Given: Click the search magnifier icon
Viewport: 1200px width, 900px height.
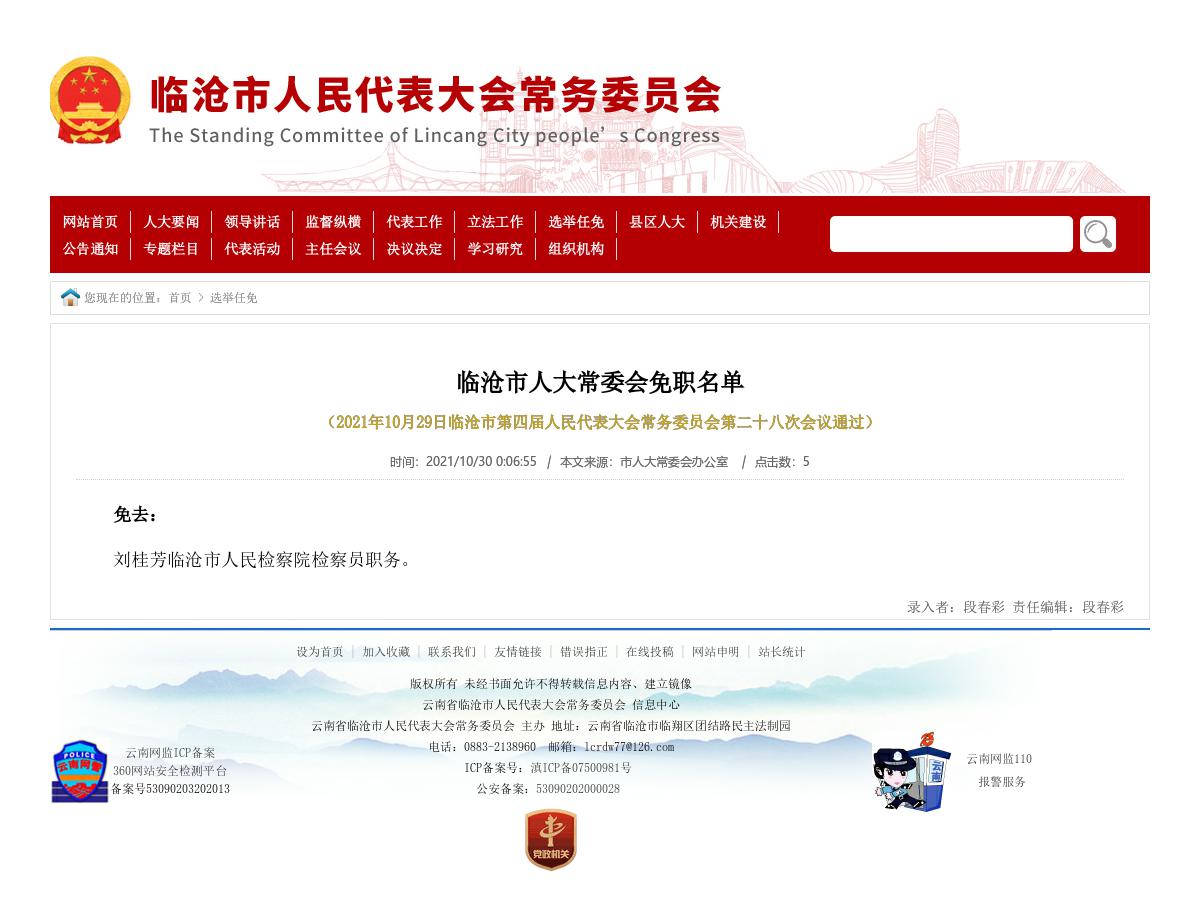Looking at the screenshot, I should [1097, 233].
